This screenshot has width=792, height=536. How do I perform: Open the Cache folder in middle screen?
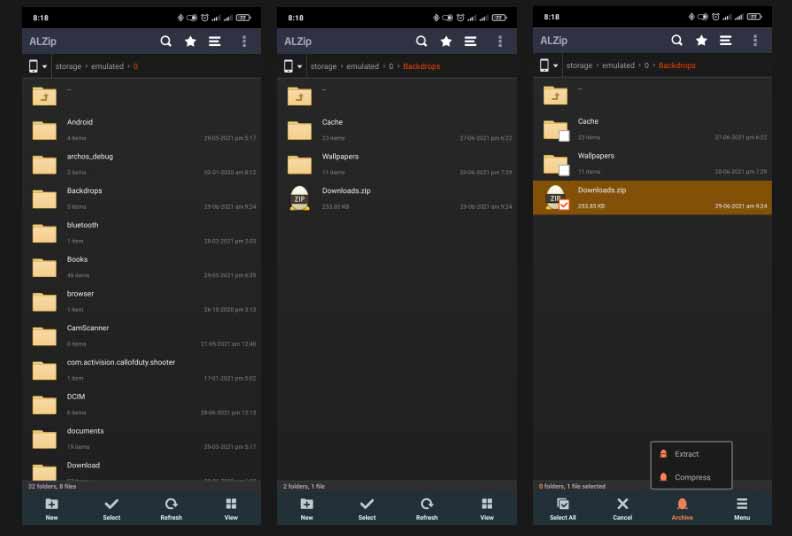pyautogui.click(x=397, y=129)
